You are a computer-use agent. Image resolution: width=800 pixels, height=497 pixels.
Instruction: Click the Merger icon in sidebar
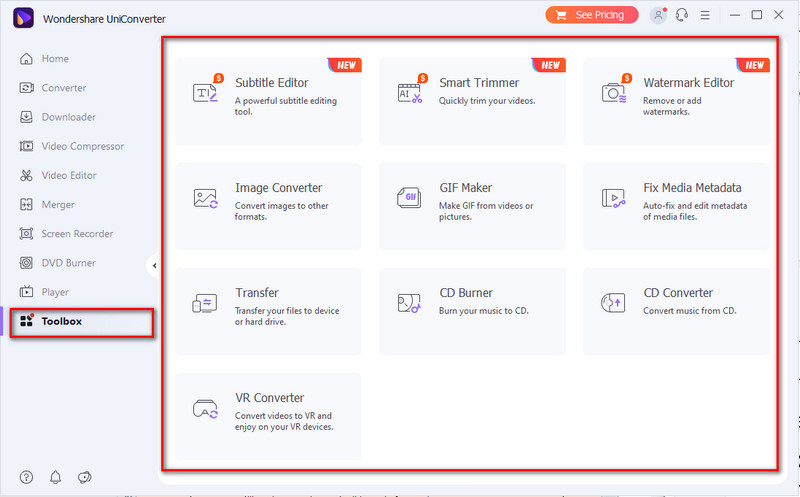(x=26, y=205)
